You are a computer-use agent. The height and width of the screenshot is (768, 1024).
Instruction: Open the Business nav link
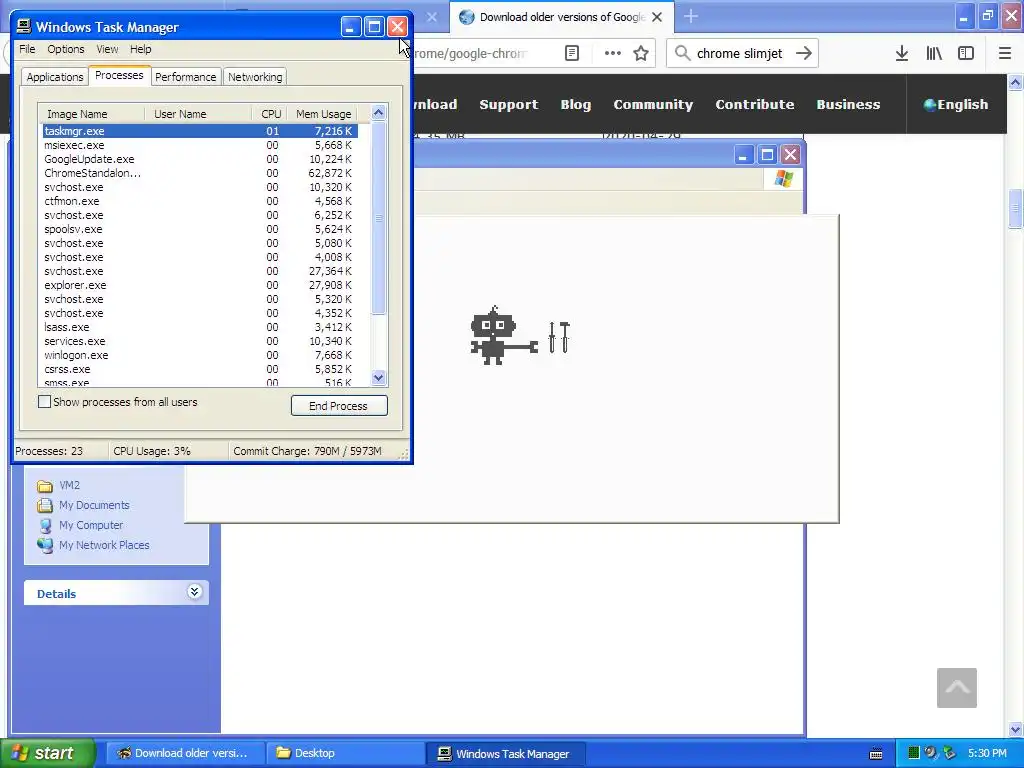[848, 104]
